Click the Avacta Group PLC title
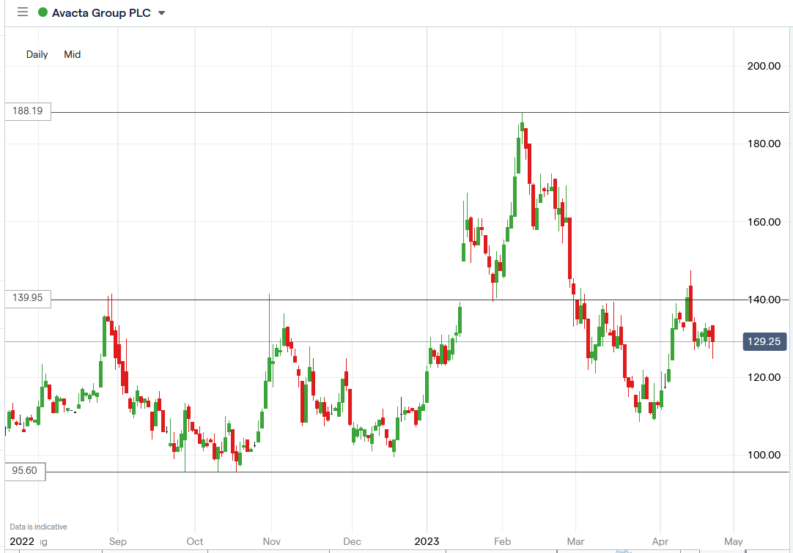 click(102, 13)
